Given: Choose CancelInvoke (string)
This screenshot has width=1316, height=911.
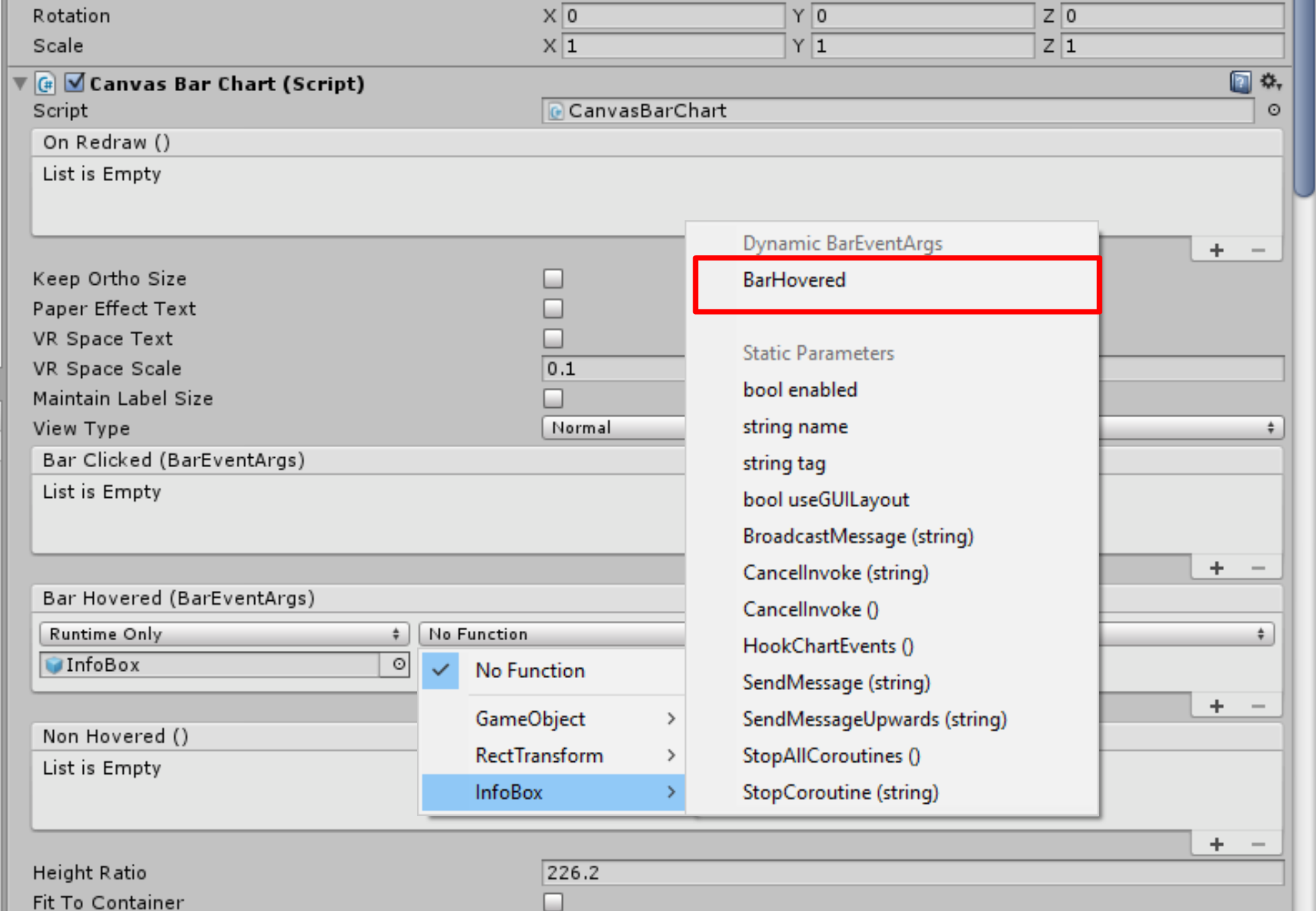Looking at the screenshot, I should (x=892, y=572).
